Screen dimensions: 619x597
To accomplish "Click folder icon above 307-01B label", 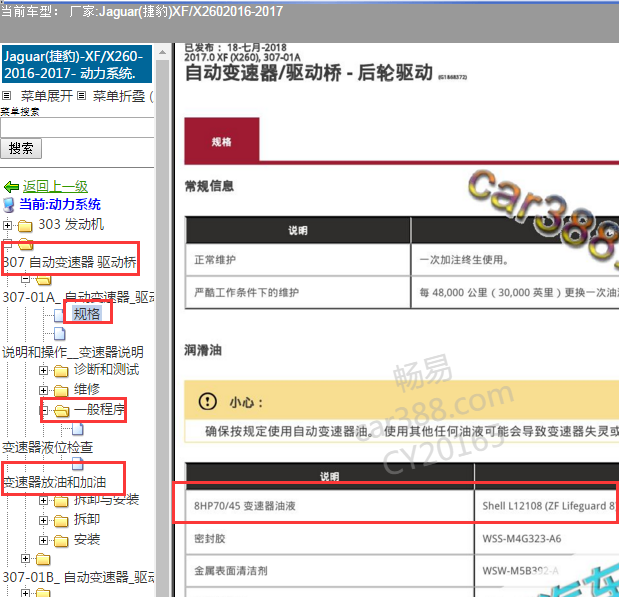I will pos(43,559).
